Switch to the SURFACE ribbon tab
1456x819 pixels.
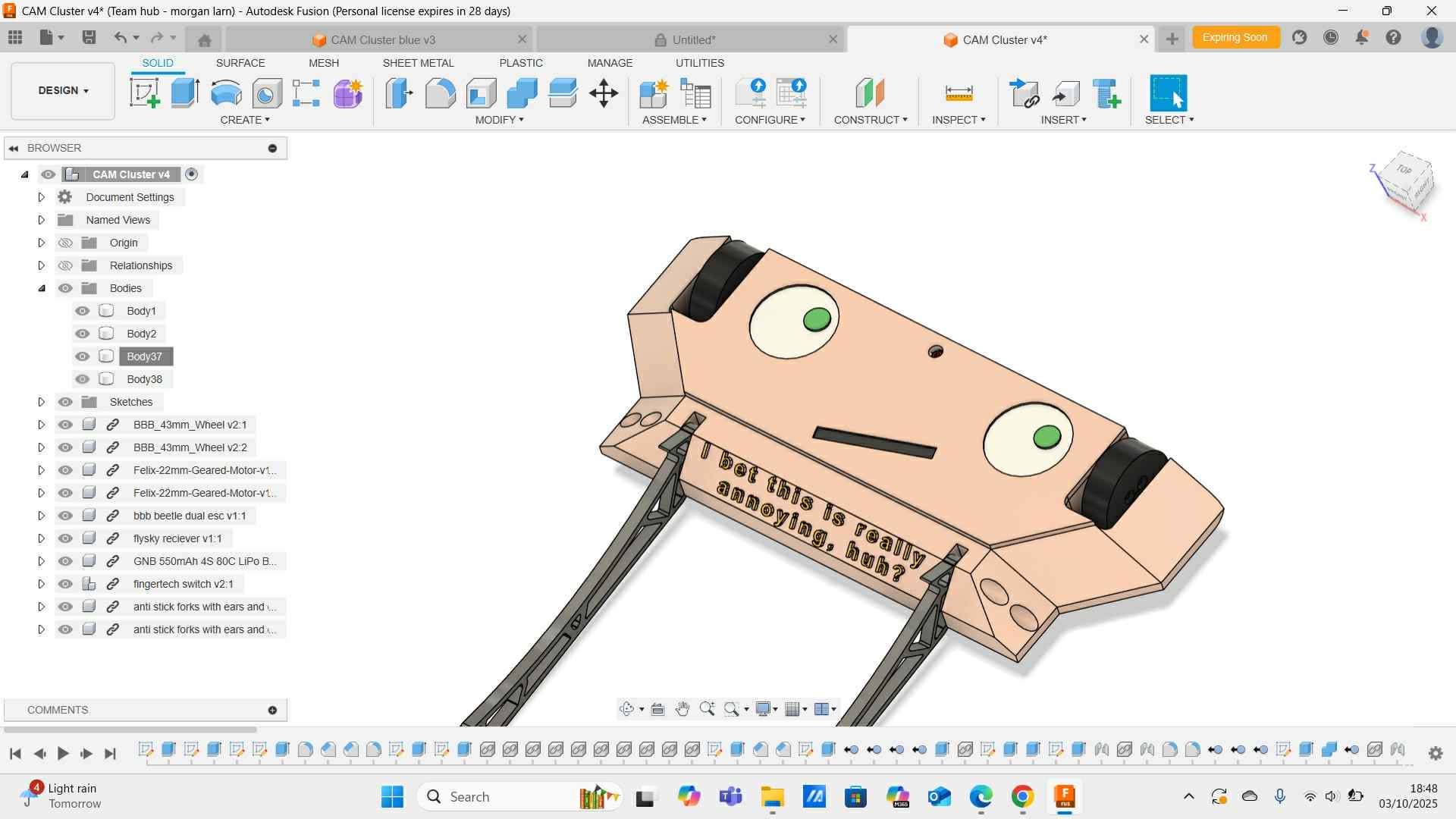240,63
